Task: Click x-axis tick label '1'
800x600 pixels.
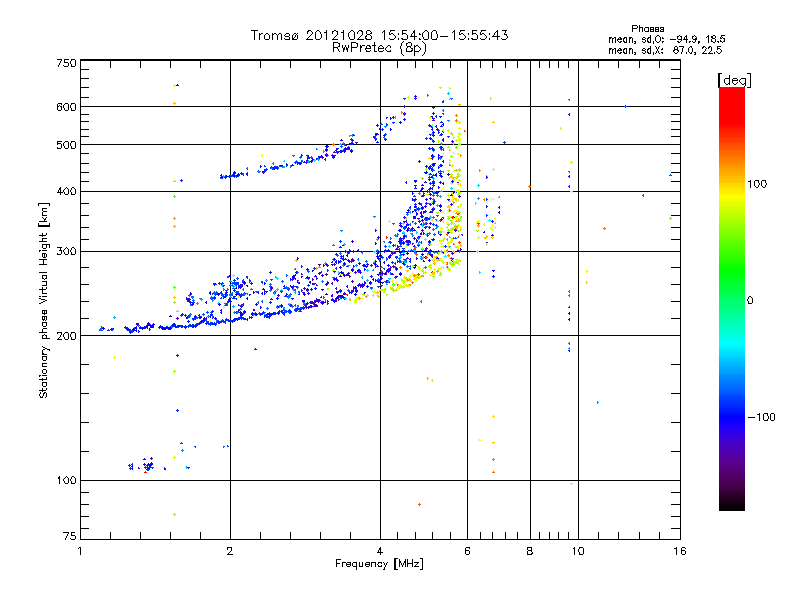Action: pyautogui.click(x=80, y=551)
